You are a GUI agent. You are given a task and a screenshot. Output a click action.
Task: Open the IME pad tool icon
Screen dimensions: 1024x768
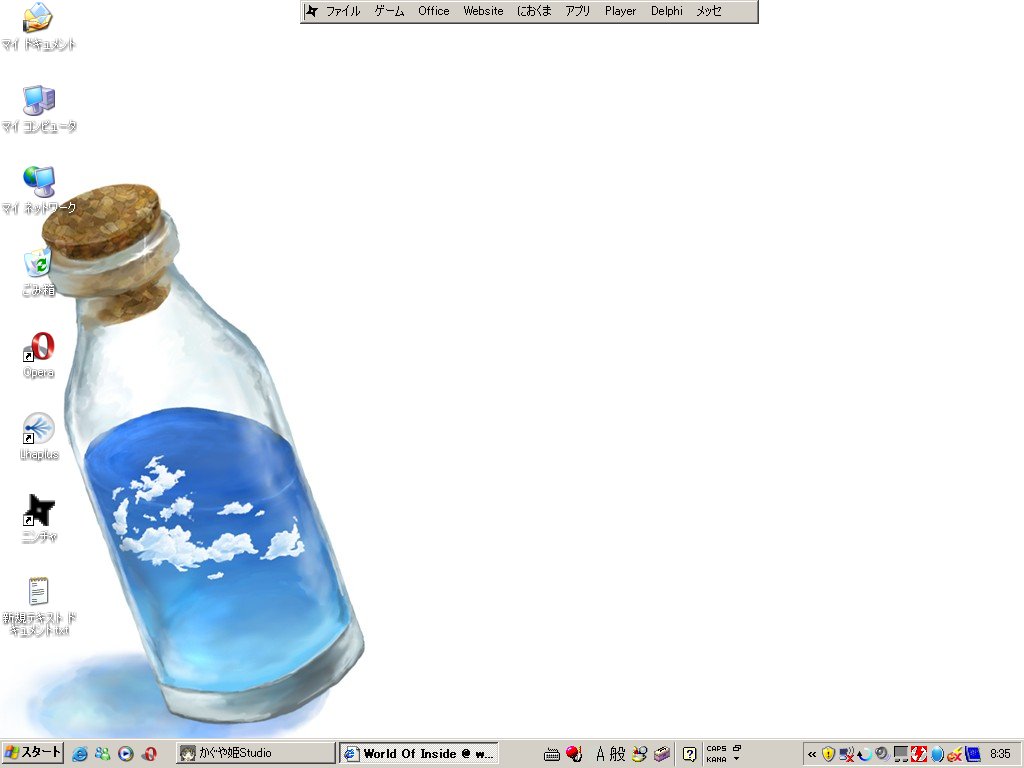pyautogui.click(x=639, y=754)
